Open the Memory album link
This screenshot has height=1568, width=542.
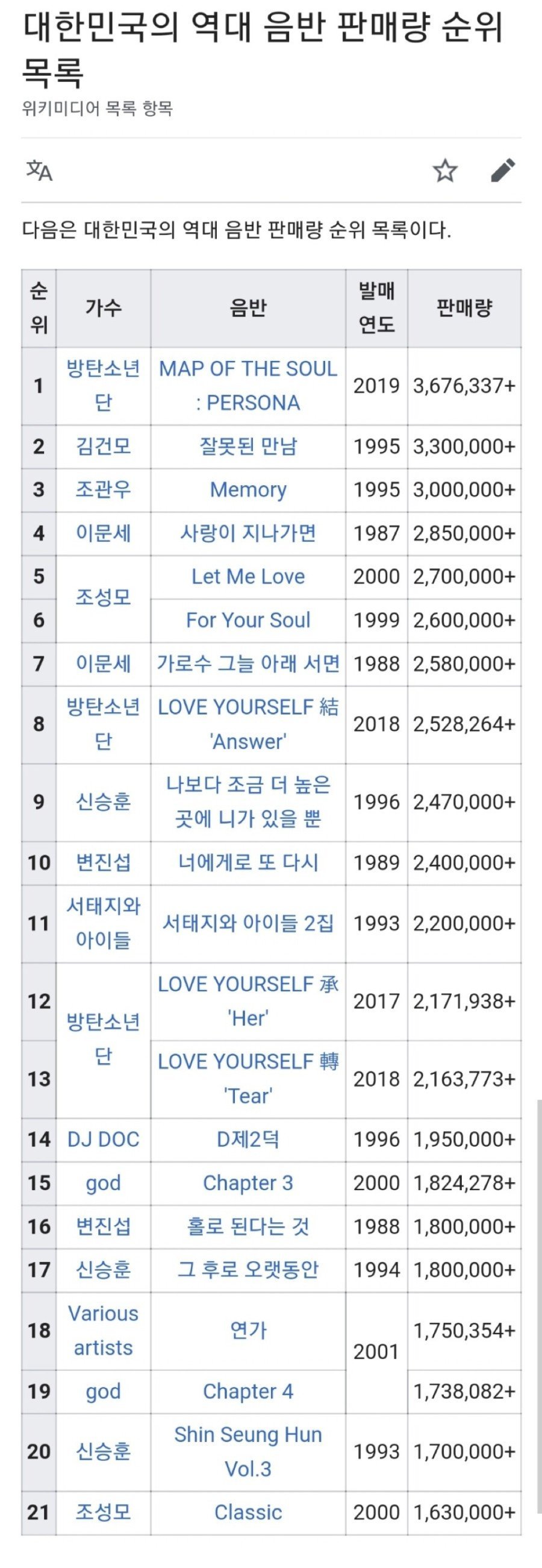(248, 489)
